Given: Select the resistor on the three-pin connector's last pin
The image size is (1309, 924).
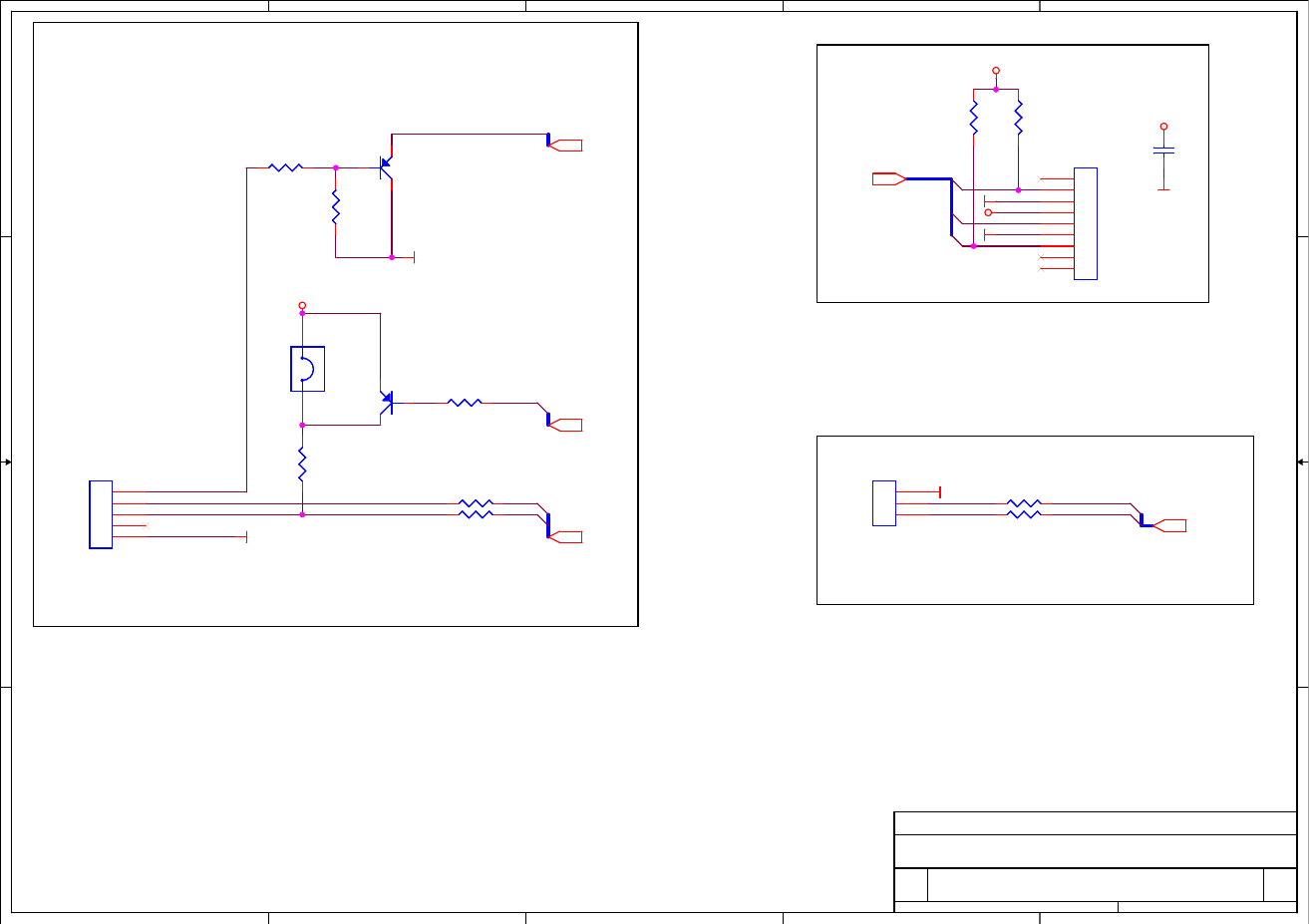Looking at the screenshot, I should (1024, 514).
